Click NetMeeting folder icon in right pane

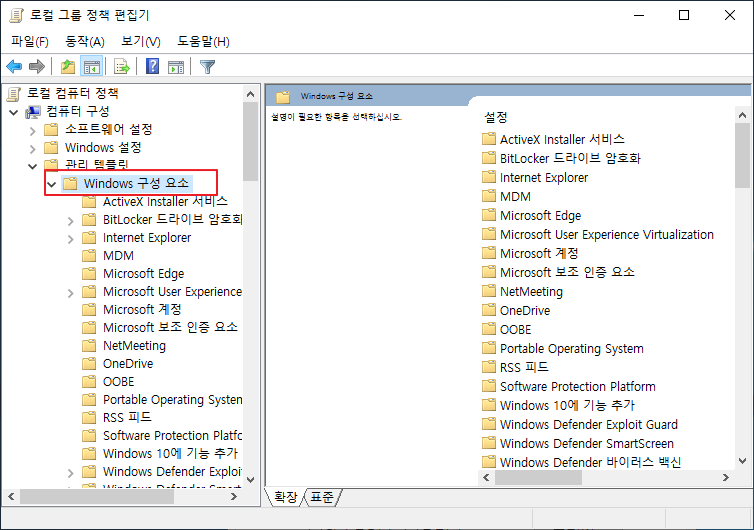point(489,291)
